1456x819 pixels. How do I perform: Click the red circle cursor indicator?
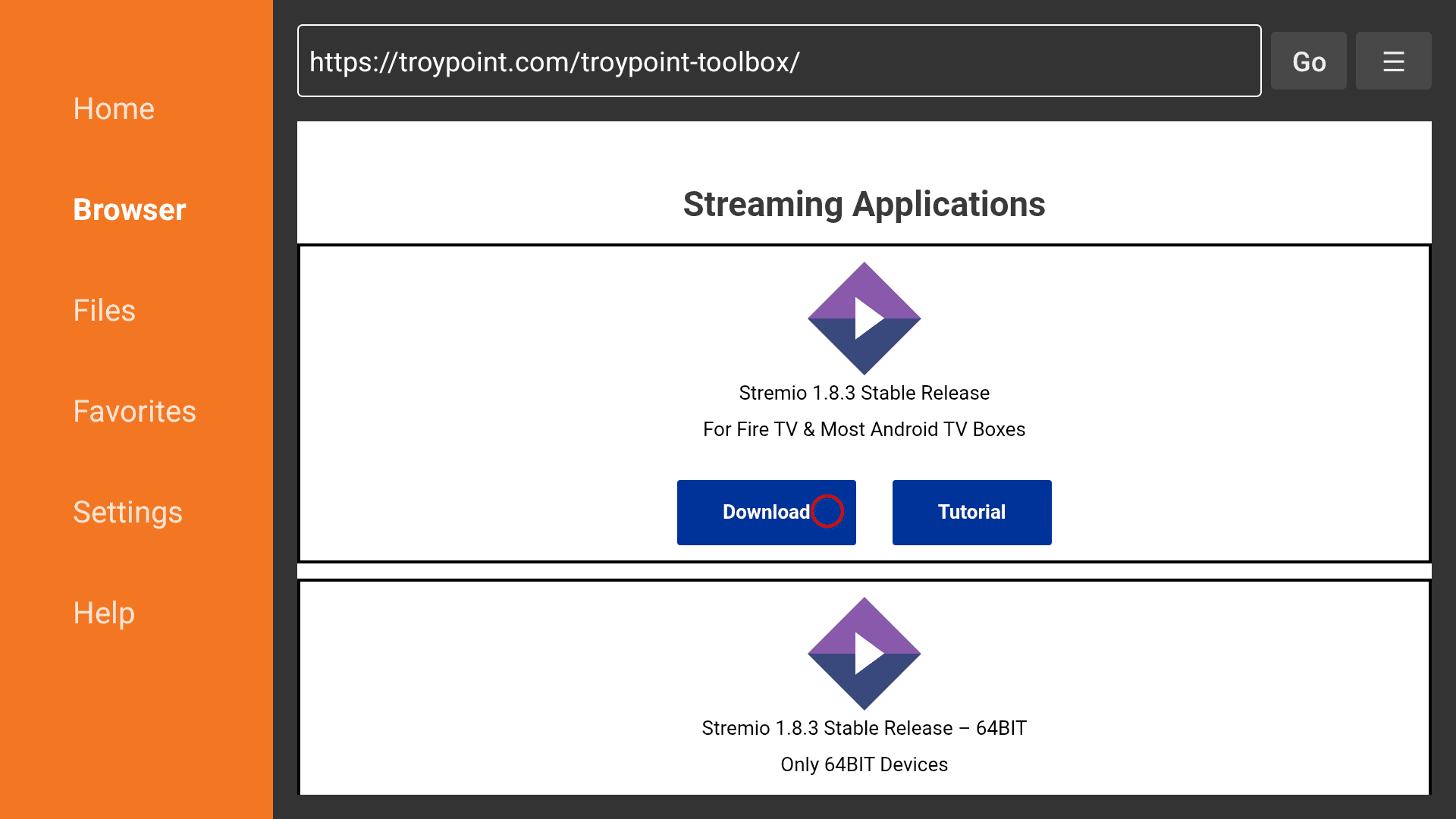tap(827, 510)
